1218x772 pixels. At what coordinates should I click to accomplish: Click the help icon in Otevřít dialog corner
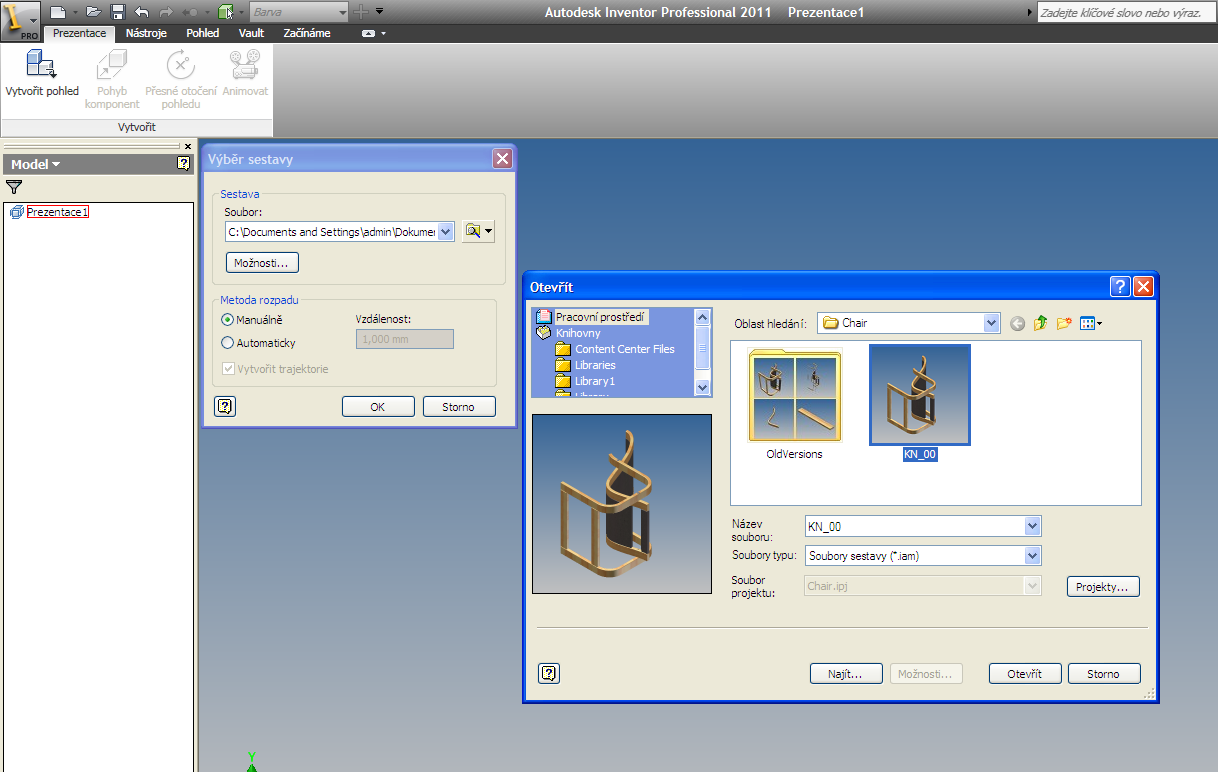[x=549, y=674]
